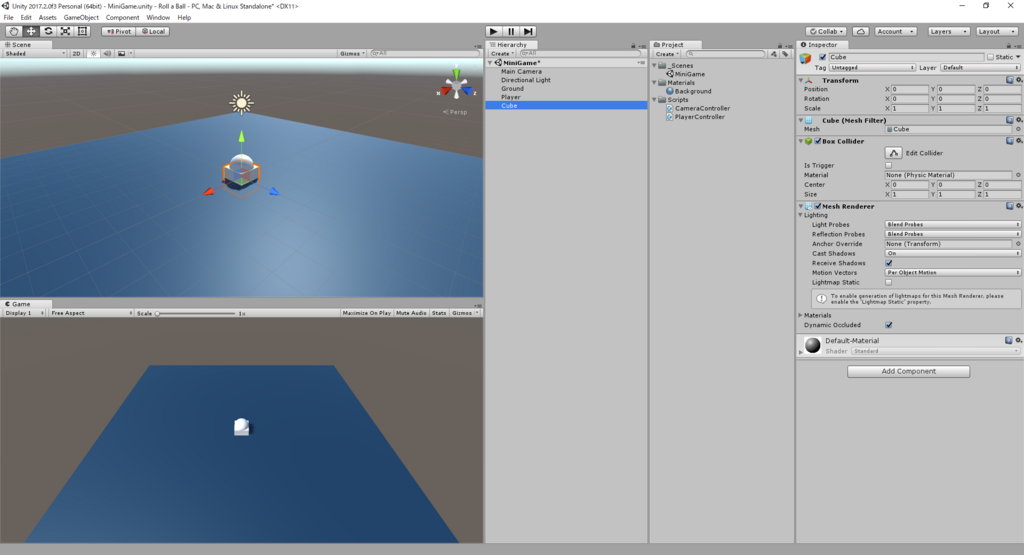Open Mesh Renderer settings gear

(x=1019, y=206)
